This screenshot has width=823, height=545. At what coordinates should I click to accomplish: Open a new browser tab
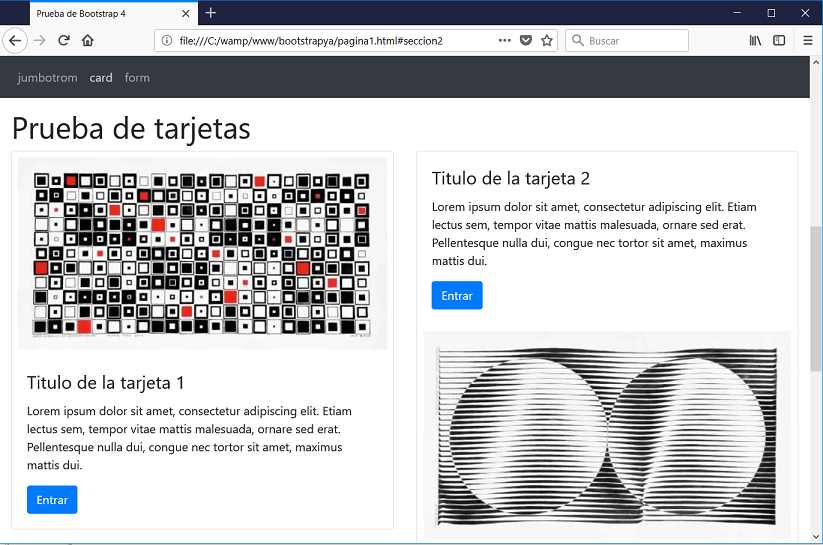pos(210,13)
